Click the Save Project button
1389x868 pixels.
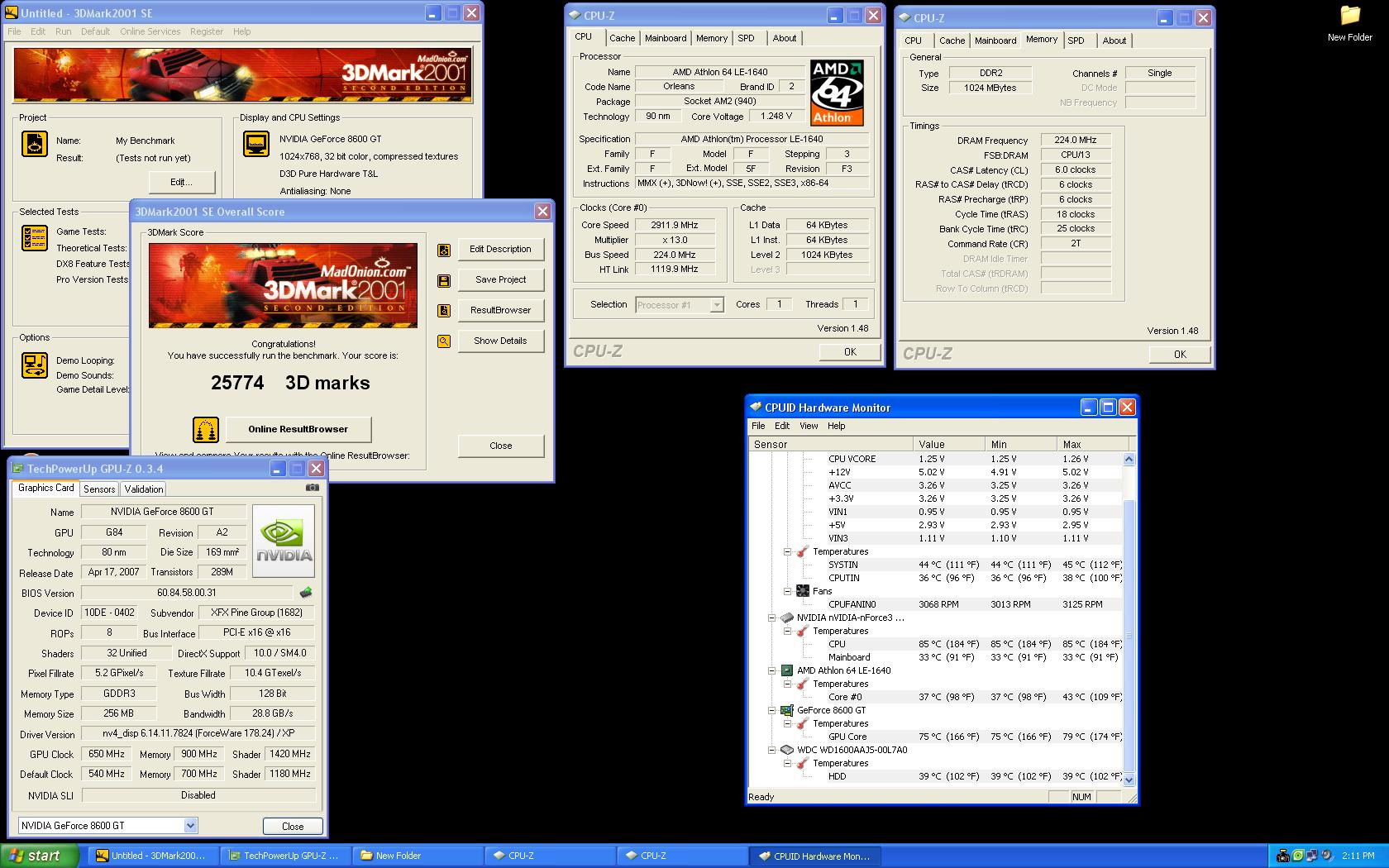[500, 279]
